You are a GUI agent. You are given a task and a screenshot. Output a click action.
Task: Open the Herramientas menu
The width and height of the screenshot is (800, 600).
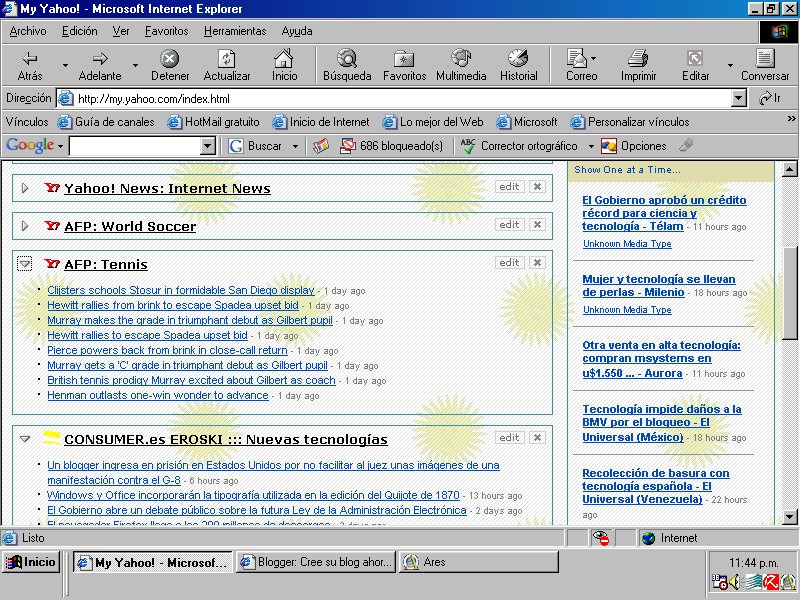(235, 31)
